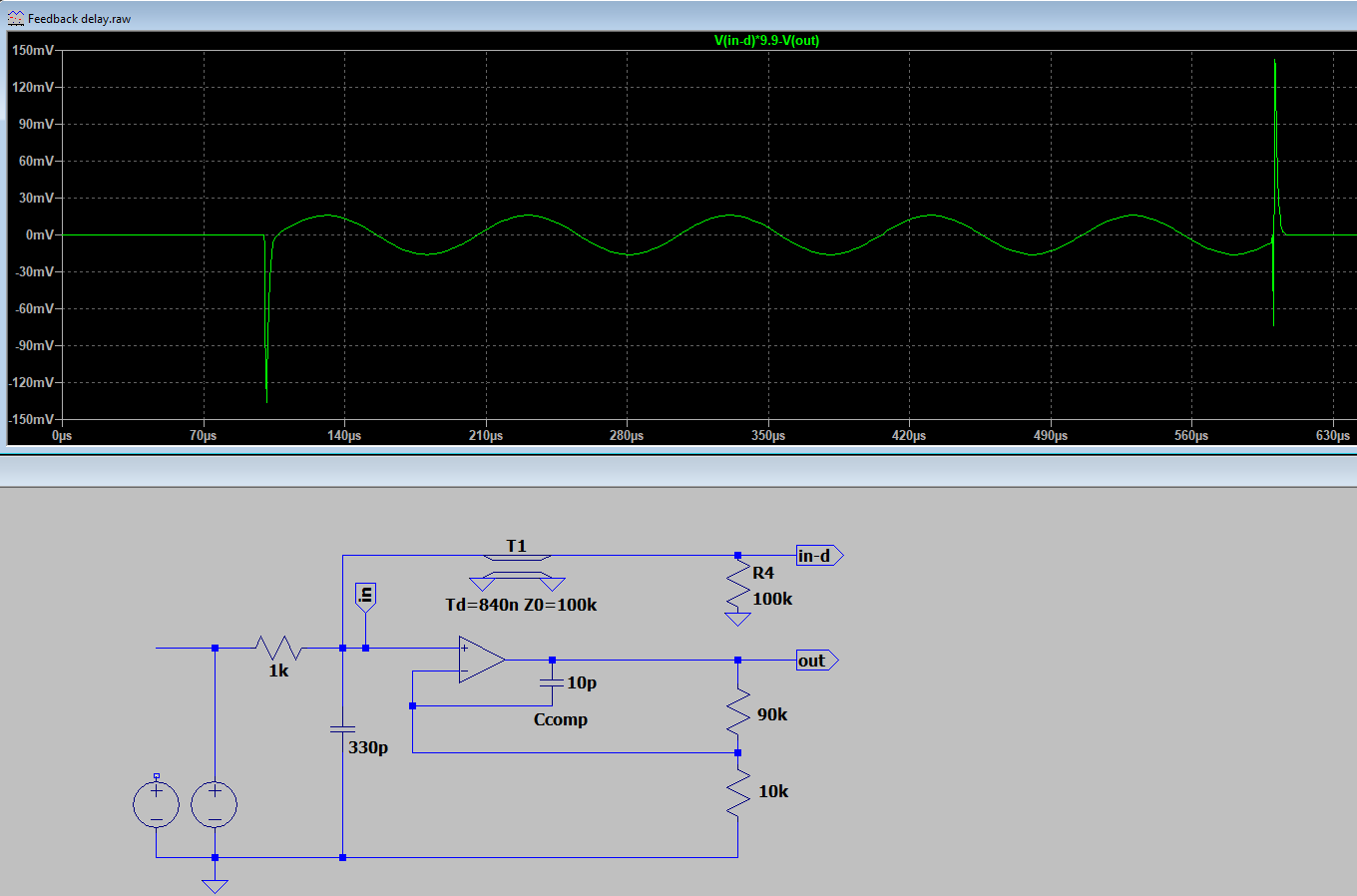Click the '630µs' time axis label
The width and height of the screenshot is (1357, 896).
tap(1333, 435)
